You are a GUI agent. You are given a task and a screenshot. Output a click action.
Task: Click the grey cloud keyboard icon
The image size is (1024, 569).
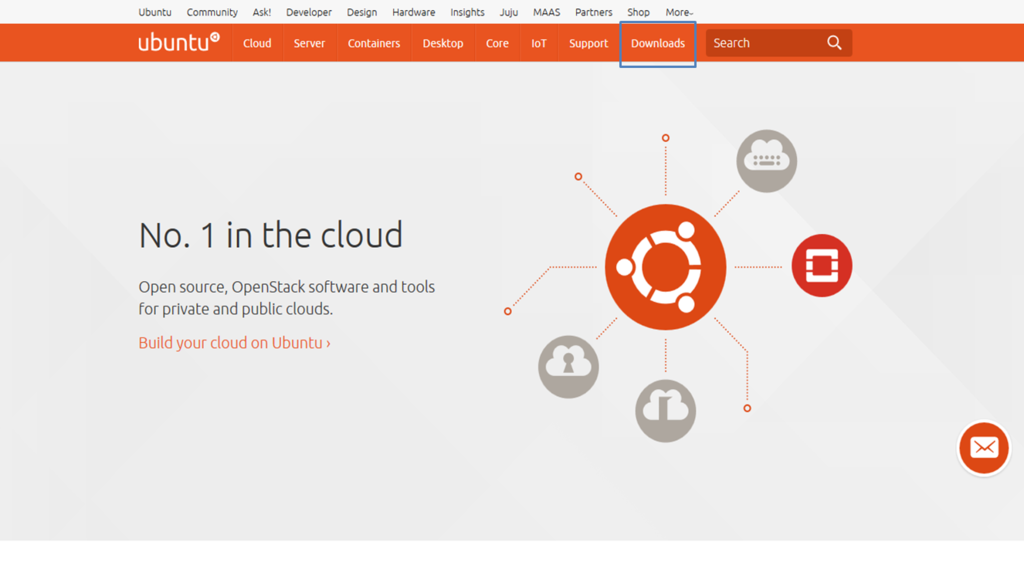pos(767,161)
